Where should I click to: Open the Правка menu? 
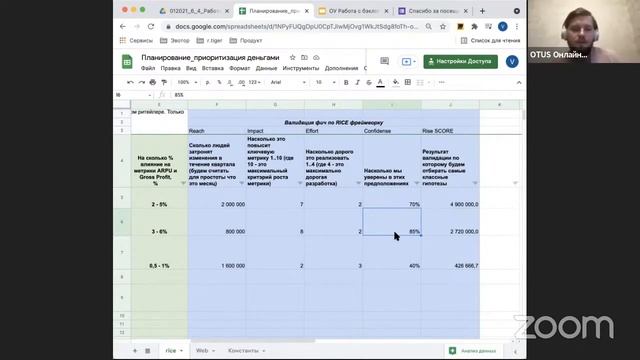(x=170, y=68)
